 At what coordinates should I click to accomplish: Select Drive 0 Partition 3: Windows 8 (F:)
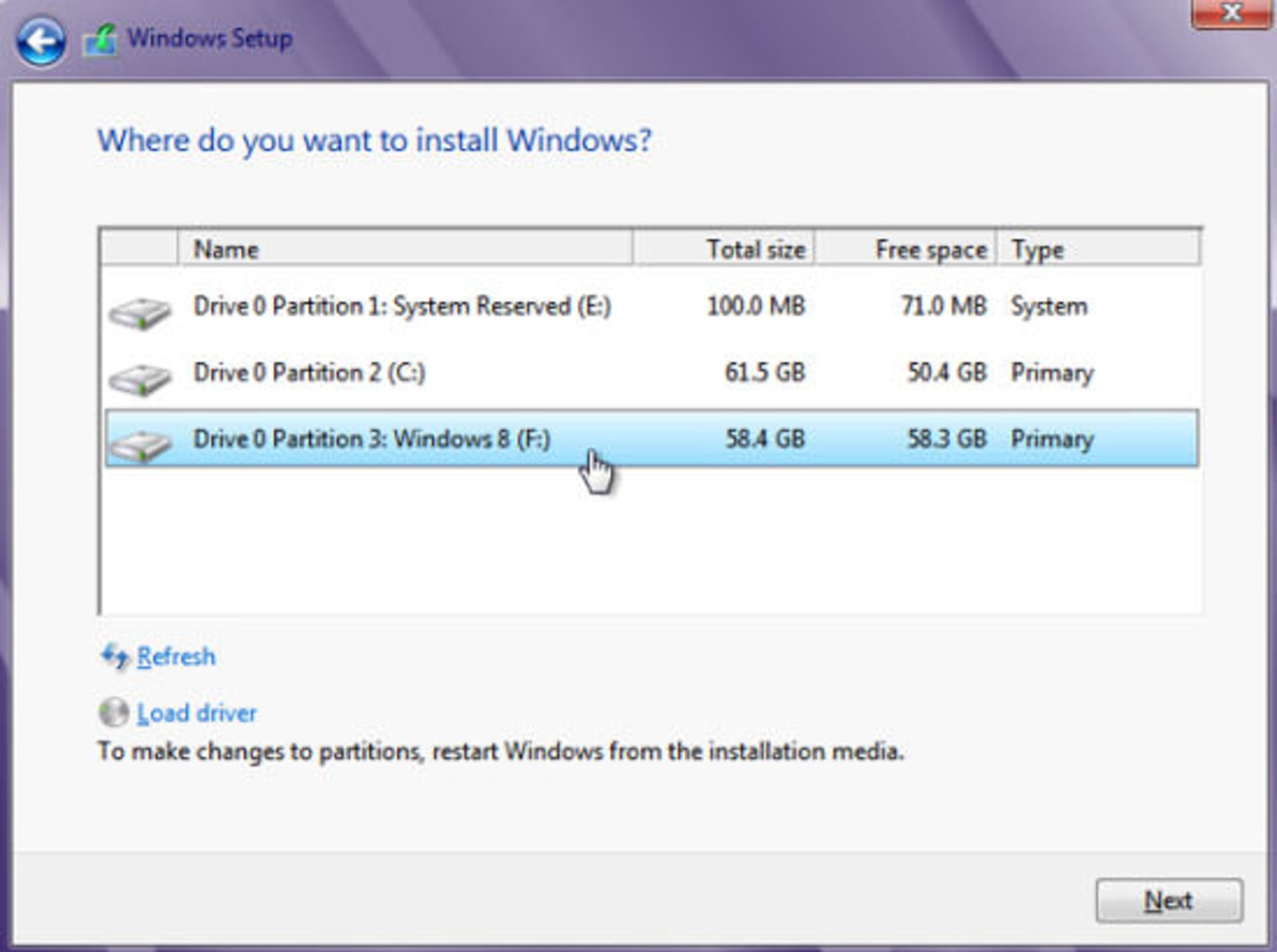652,438
